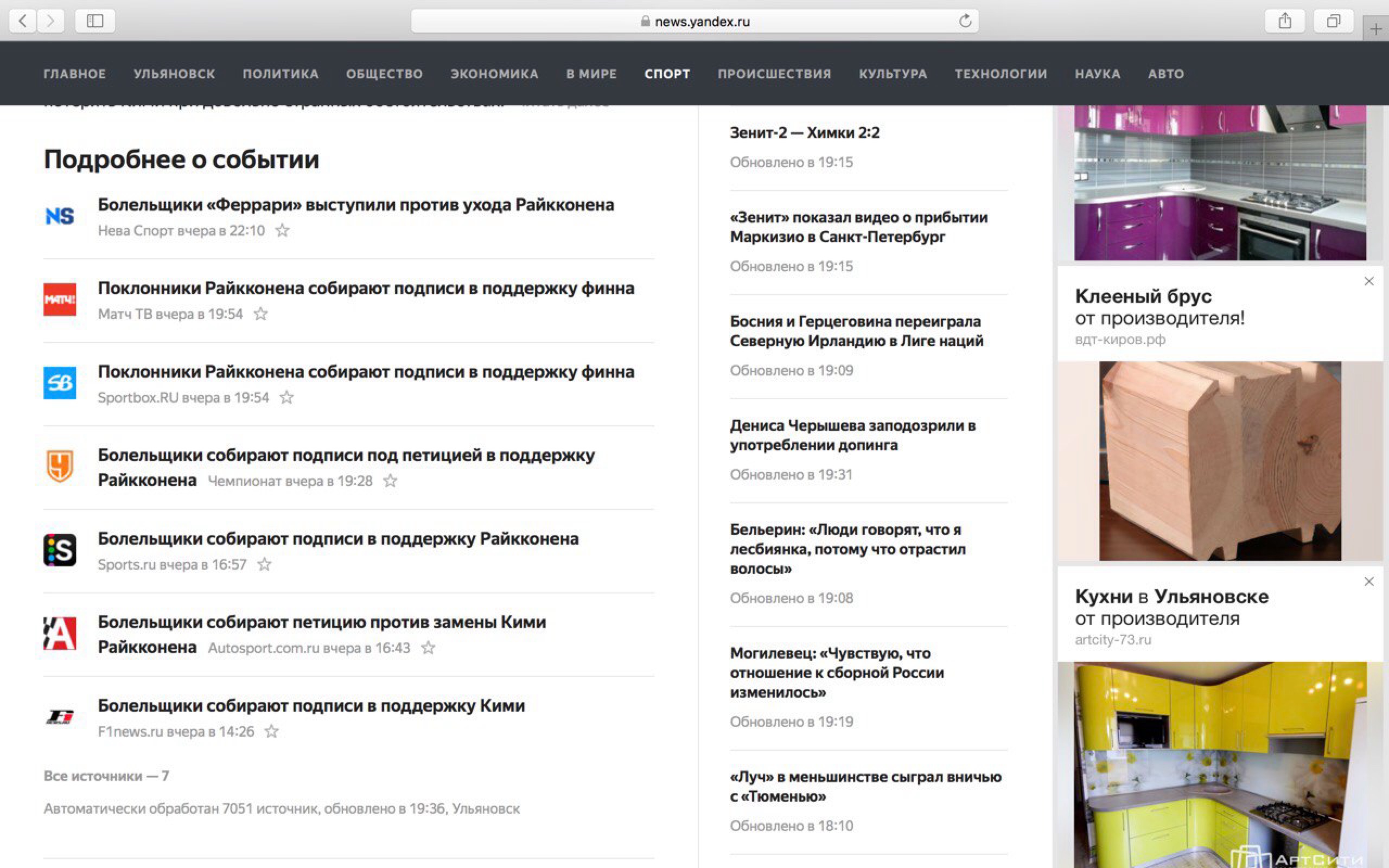Open the Наука section

(1098, 73)
